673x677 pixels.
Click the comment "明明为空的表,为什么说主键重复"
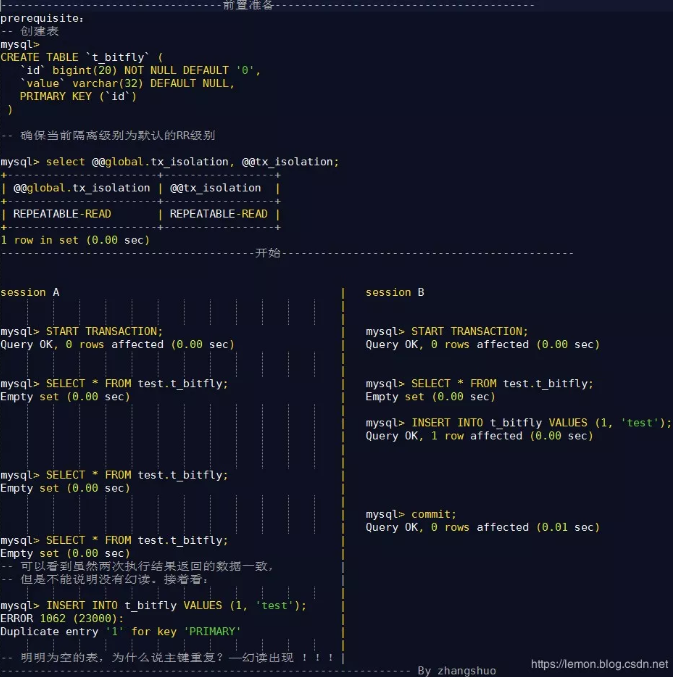pyautogui.click(x=122, y=658)
